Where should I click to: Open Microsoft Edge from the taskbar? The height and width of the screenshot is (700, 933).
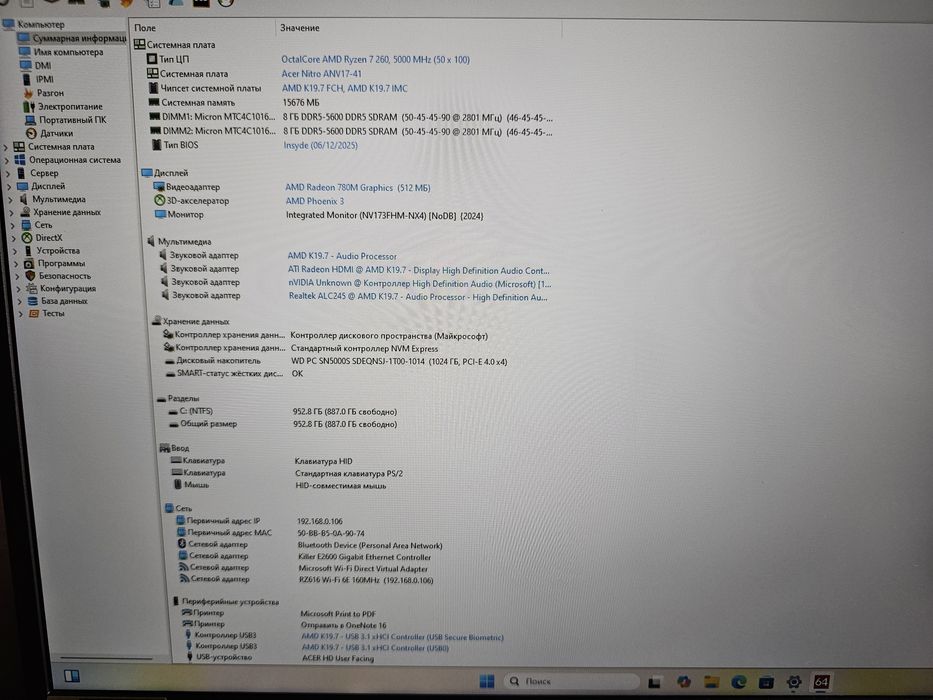[x=738, y=682]
